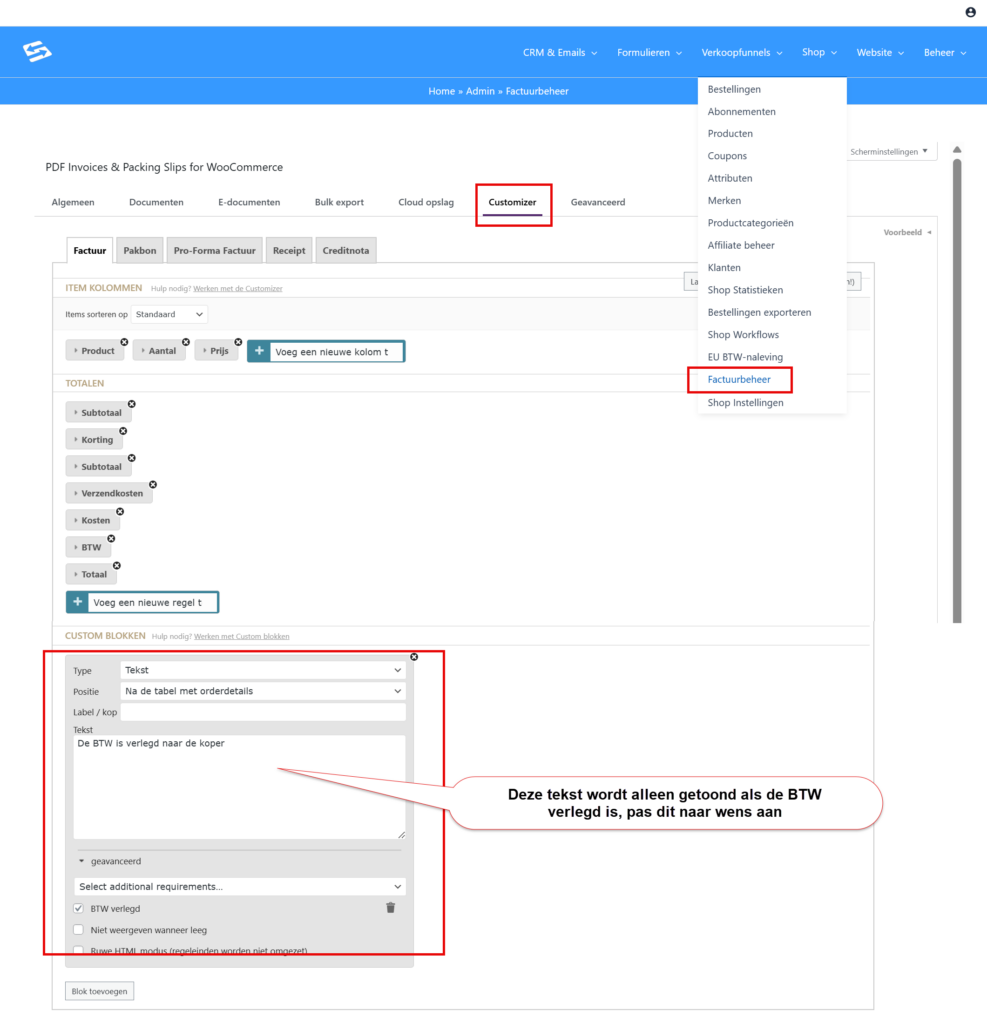
Task: Enable Niet weergeven wanneer leeg
Action: [x=79, y=930]
